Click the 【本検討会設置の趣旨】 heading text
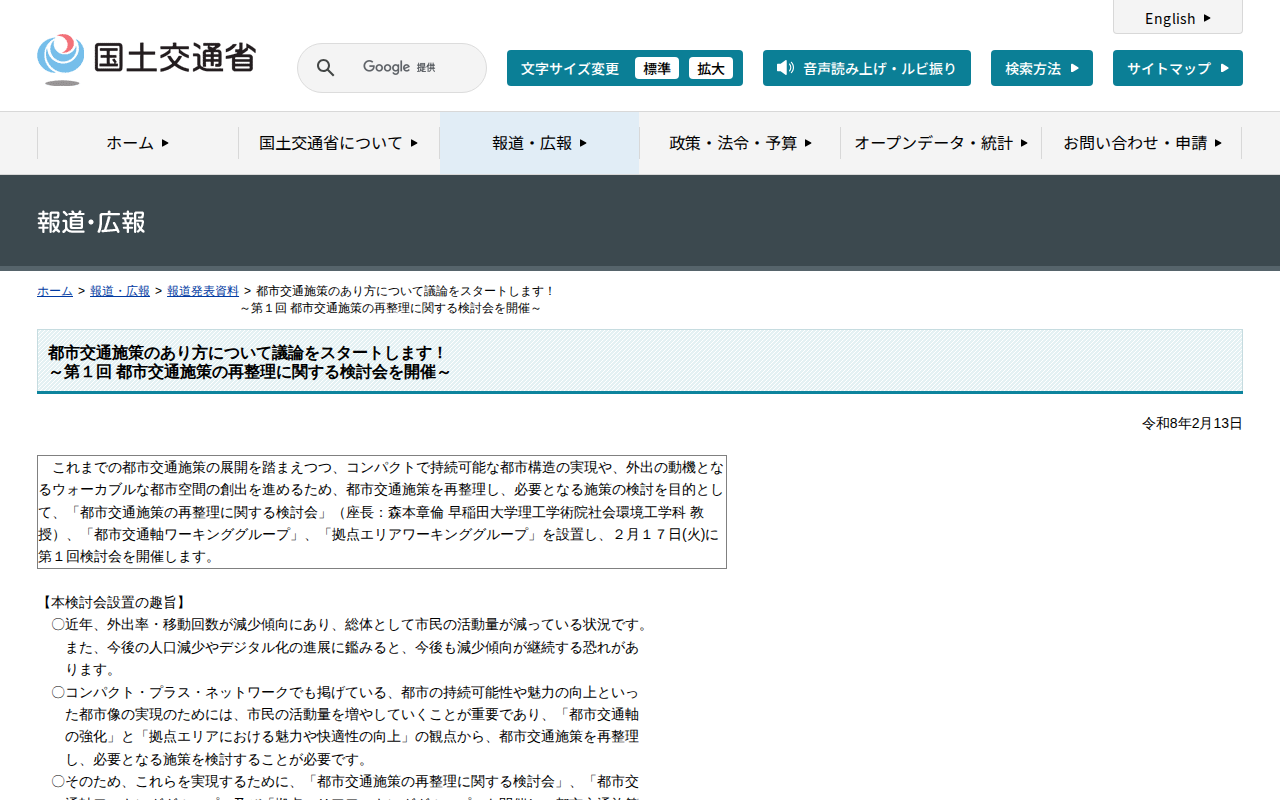 [113, 602]
